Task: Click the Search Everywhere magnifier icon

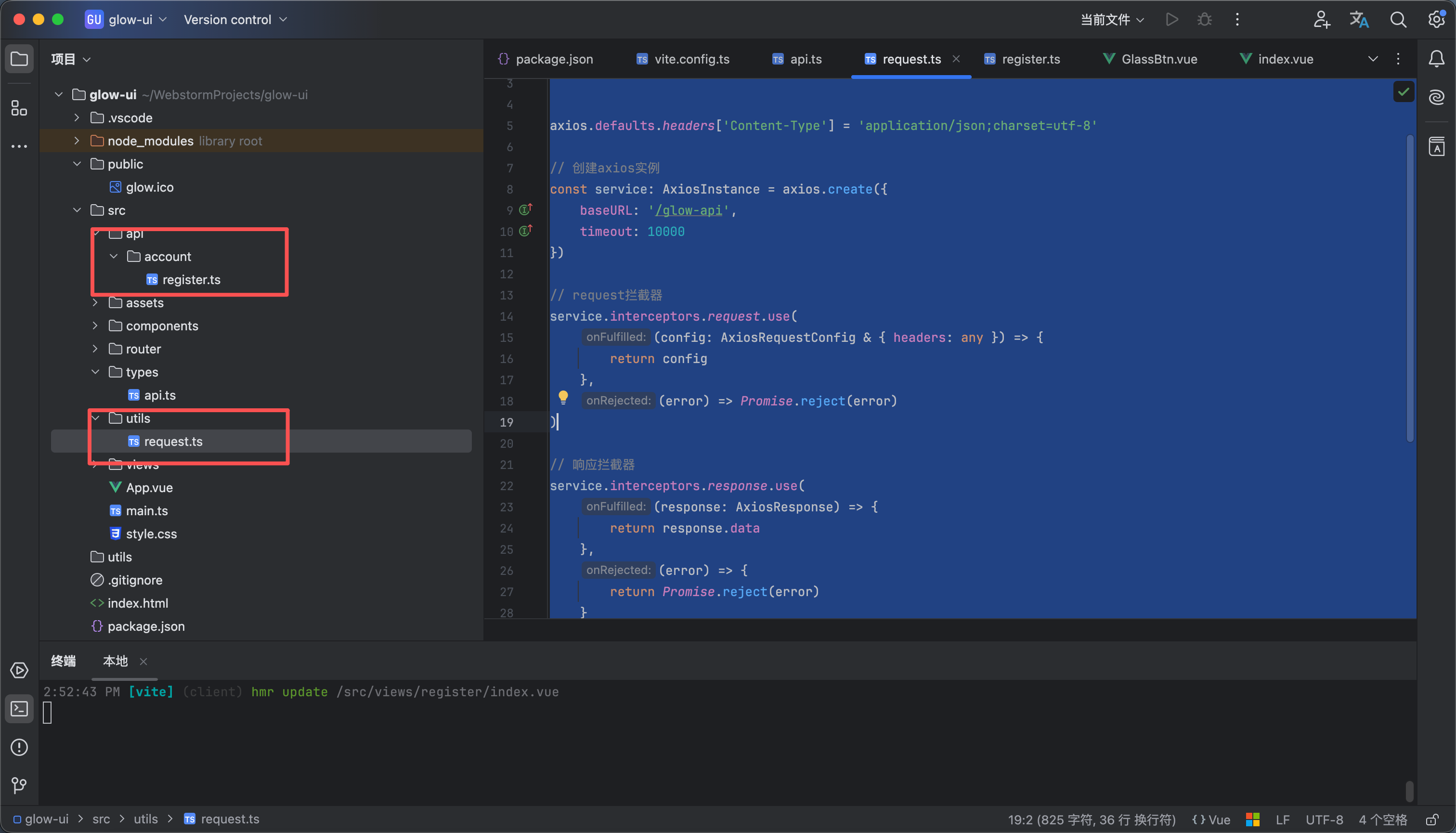Action: click(1398, 19)
